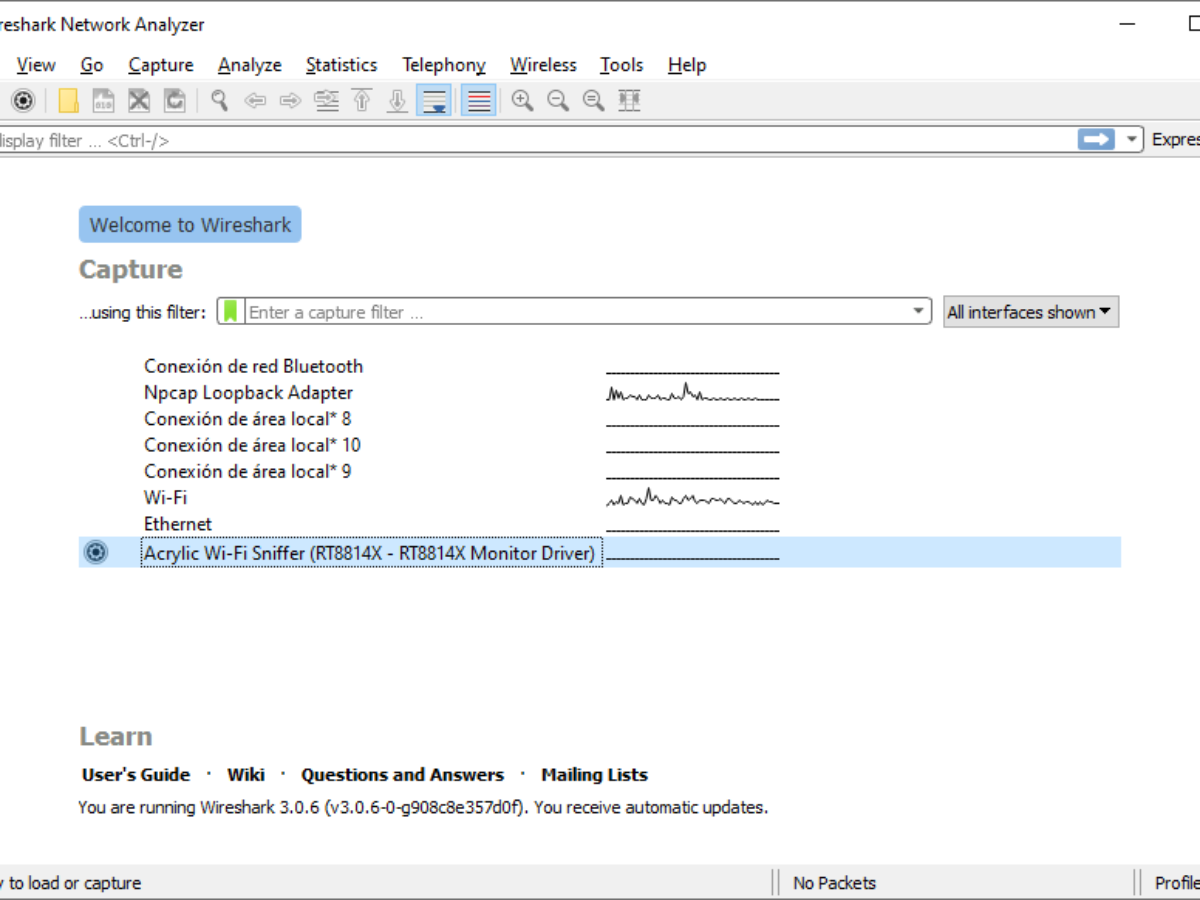The height and width of the screenshot is (900, 1200).
Task: Open the Mailing Lists link
Action: pos(595,775)
